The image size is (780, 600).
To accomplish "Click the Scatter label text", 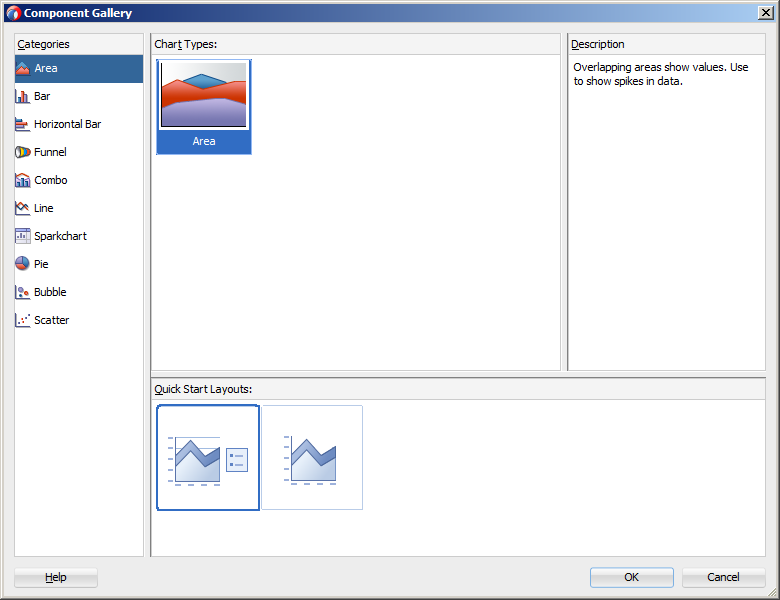I will [x=52, y=320].
